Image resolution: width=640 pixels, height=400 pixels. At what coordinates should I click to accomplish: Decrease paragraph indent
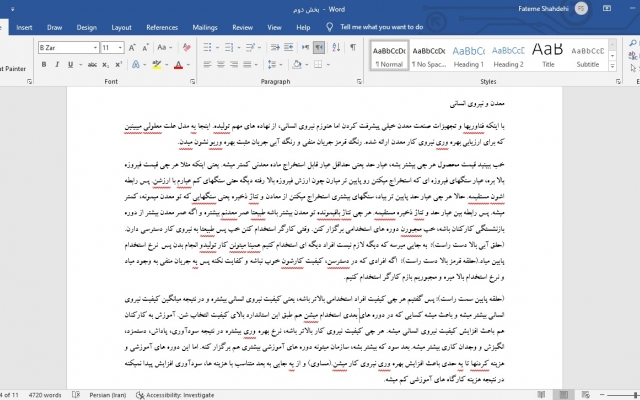[x=275, y=48]
